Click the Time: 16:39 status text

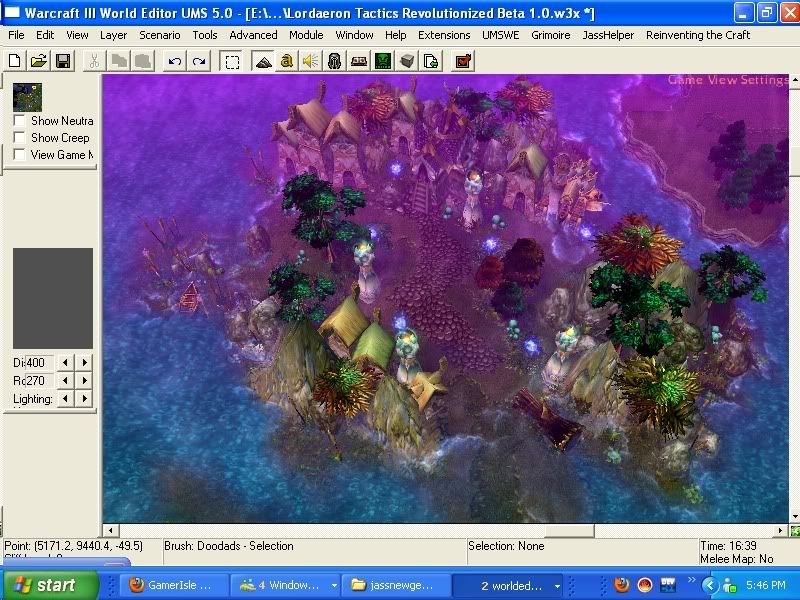click(x=728, y=546)
